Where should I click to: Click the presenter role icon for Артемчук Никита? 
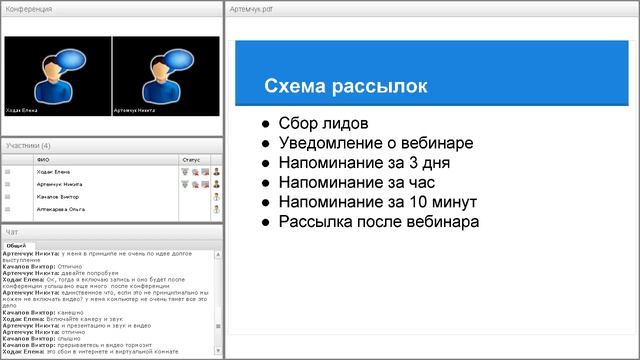pyautogui.click(x=217, y=184)
